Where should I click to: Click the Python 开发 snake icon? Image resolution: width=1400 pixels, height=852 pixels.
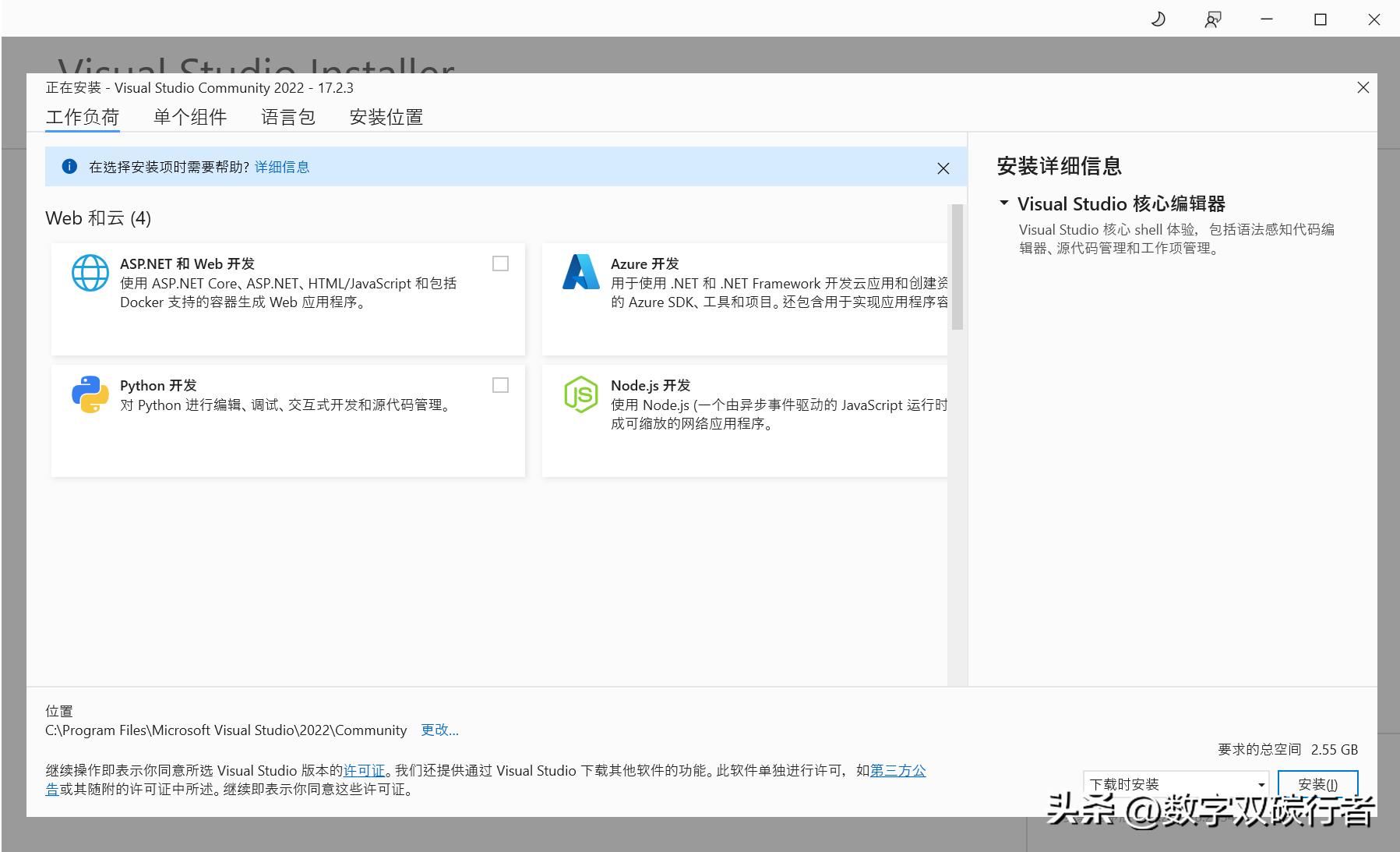pyautogui.click(x=90, y=394)
